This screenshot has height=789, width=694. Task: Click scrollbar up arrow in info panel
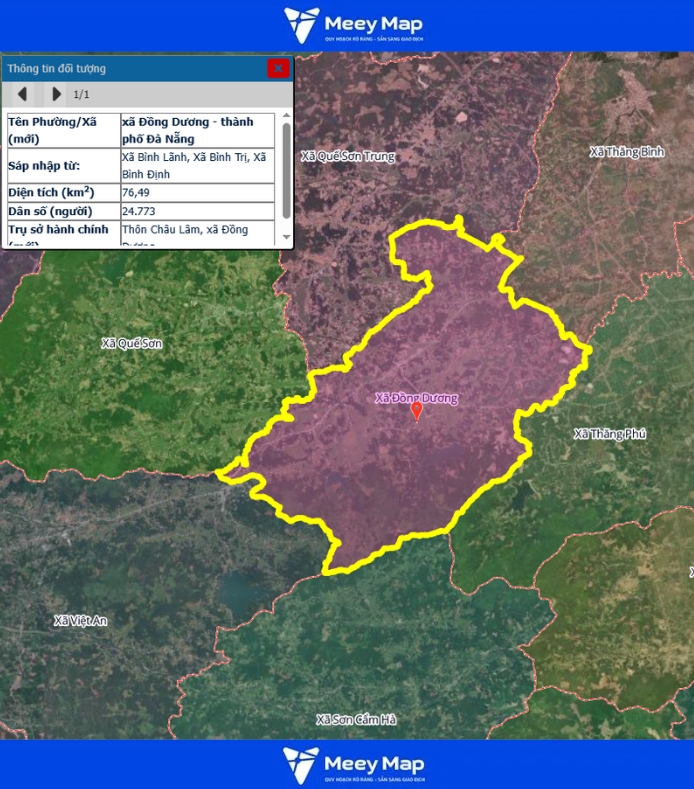point(287,117)
